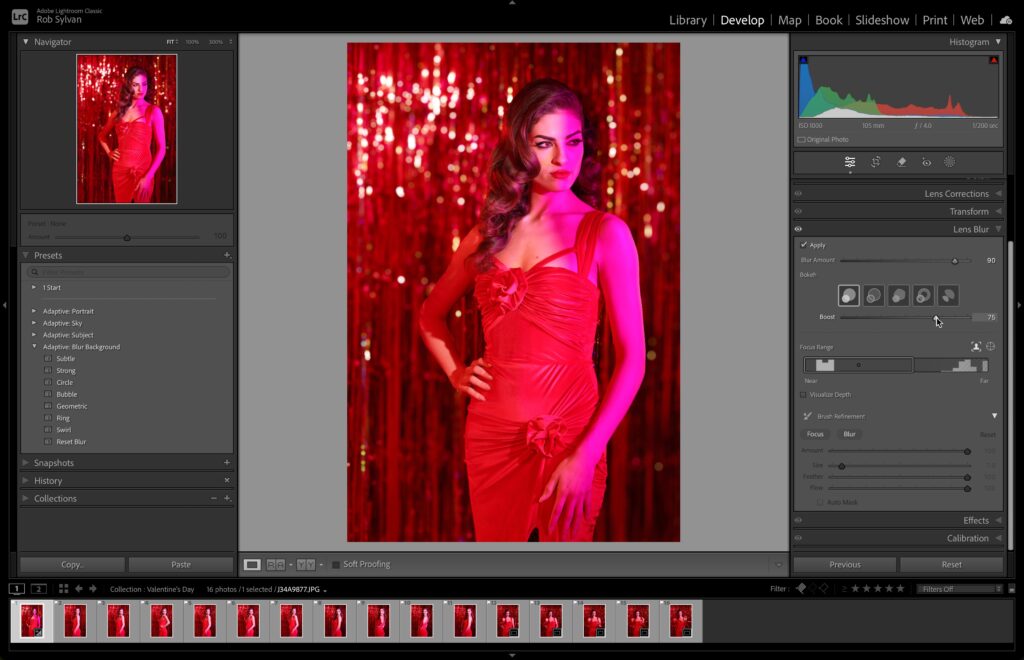Screen dimensions: 1024x660
Task: Collapse the Adaptive: Blur Background group
Action: (34, 347)
